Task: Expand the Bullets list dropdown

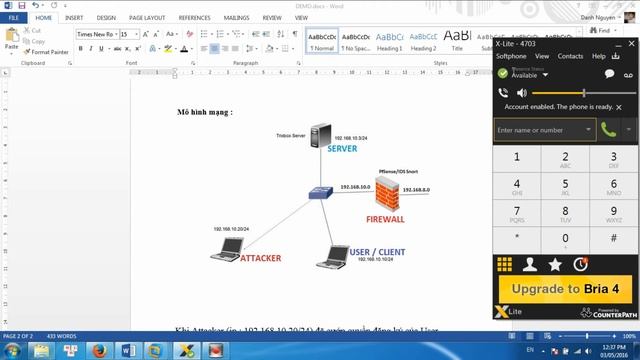Action: [x=212, y=34]
